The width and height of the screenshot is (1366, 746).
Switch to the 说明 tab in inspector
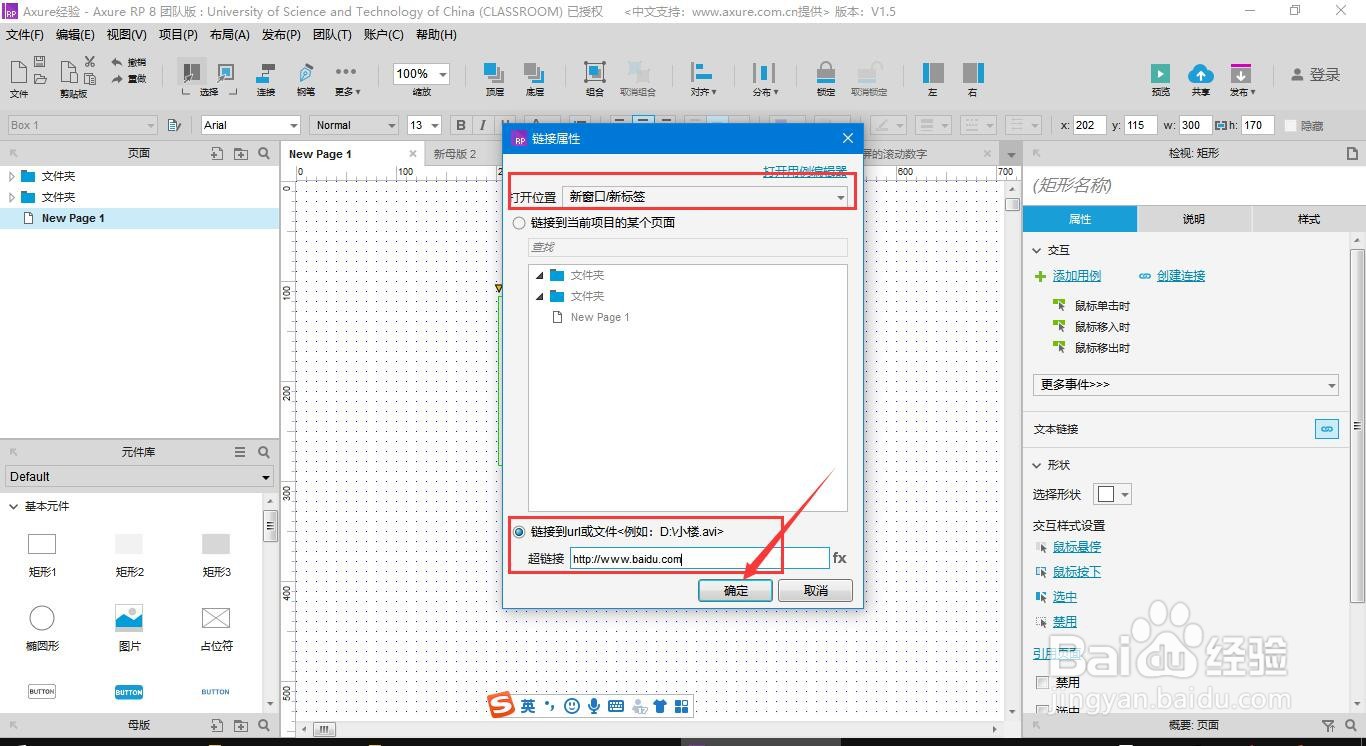click(x=1193, y=219)
